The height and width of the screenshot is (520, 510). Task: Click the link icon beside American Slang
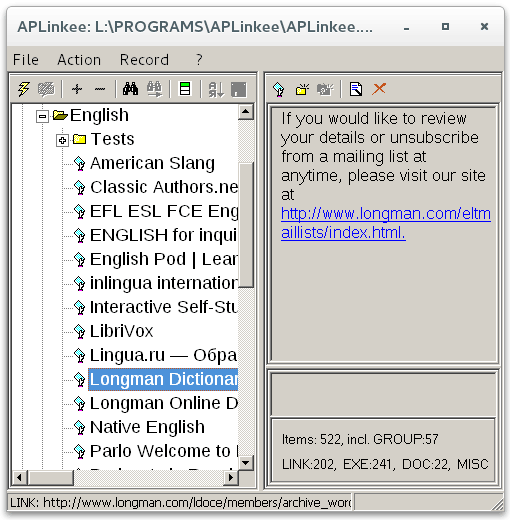pyautogui.click(x=80, y=163)
